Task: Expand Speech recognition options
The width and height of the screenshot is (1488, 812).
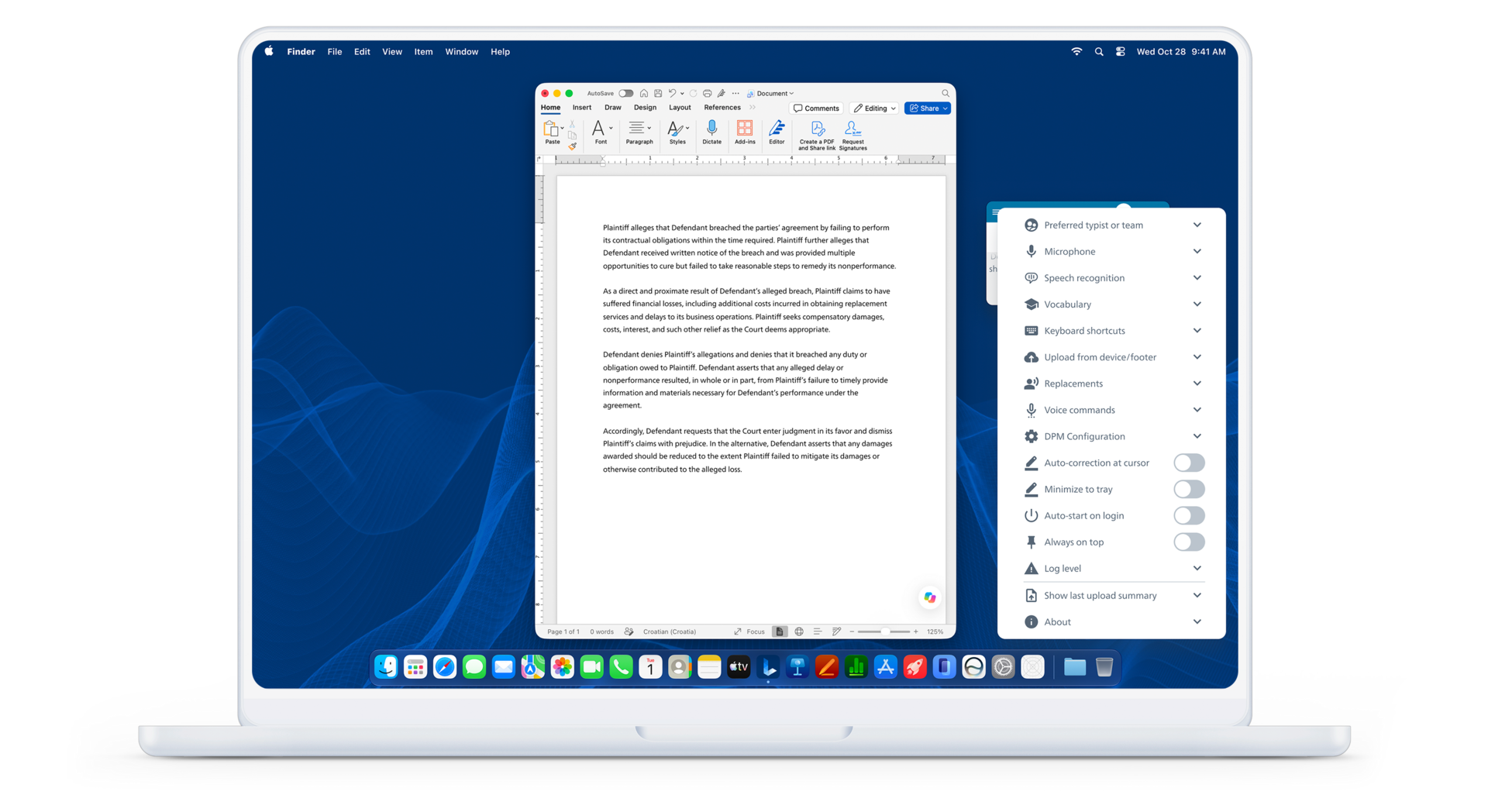Action: (1112, 277)
